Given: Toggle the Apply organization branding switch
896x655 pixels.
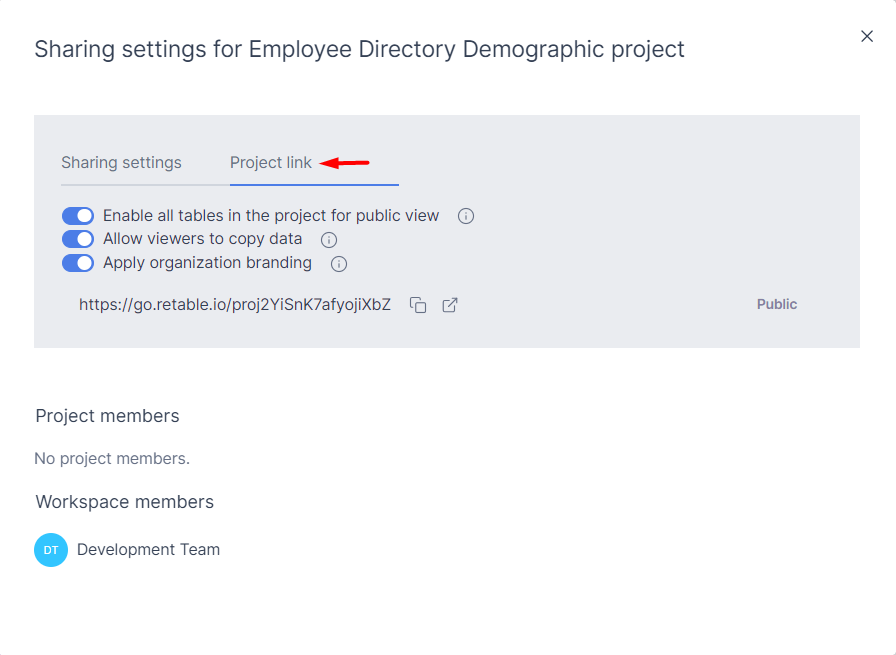Looking at the screenshot, I should [78, 263].
